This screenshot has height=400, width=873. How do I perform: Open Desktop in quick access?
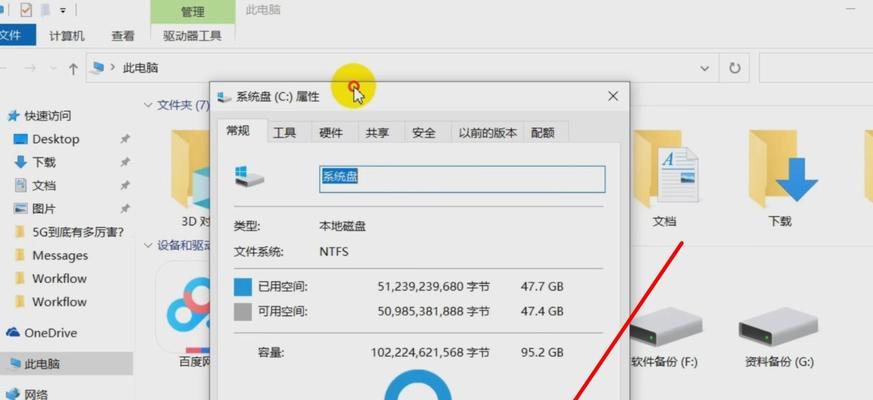(x=56, y=139)
